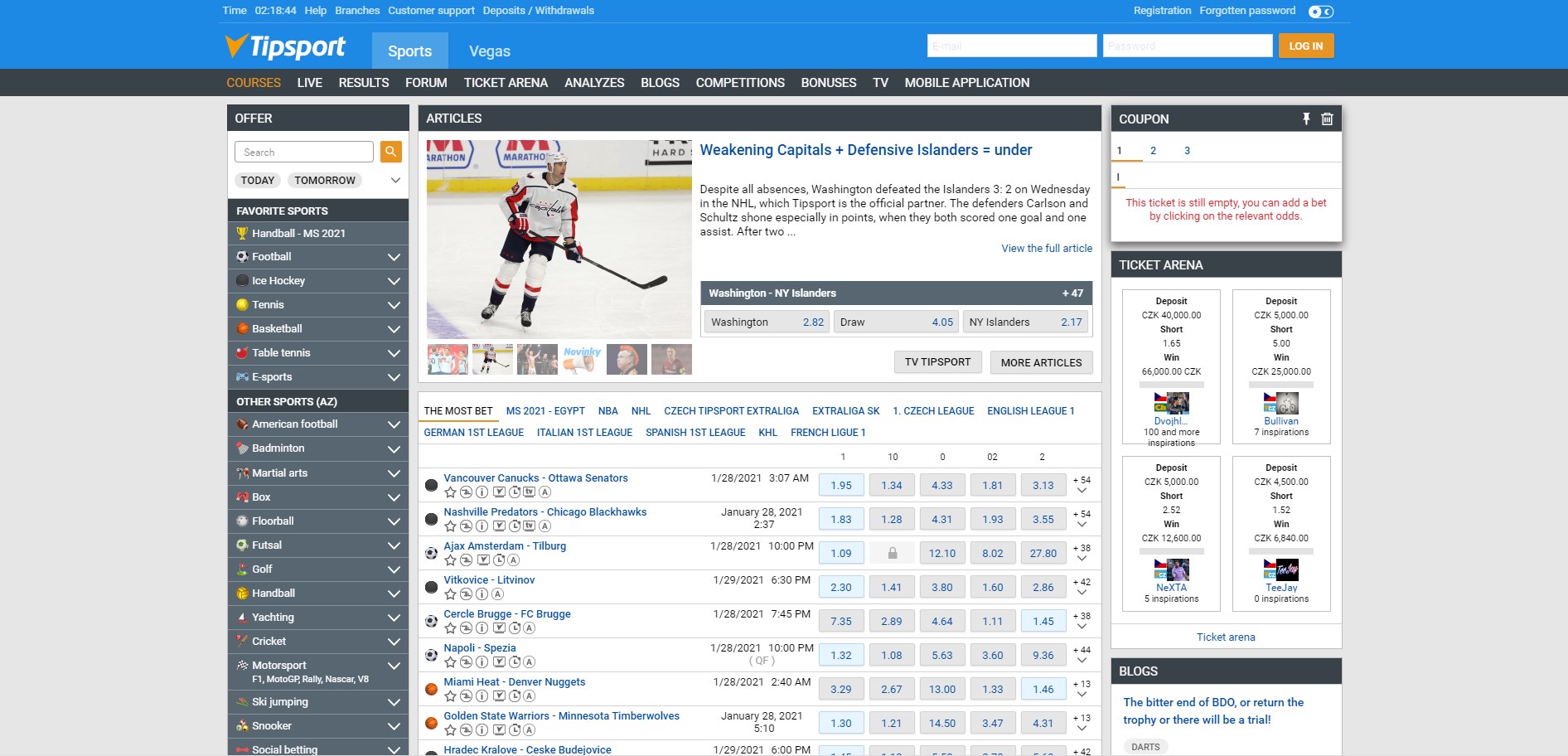Viewport: 1568px width, 756px height.
Task: Click the E-mail input field
Action: [1012, 46]
